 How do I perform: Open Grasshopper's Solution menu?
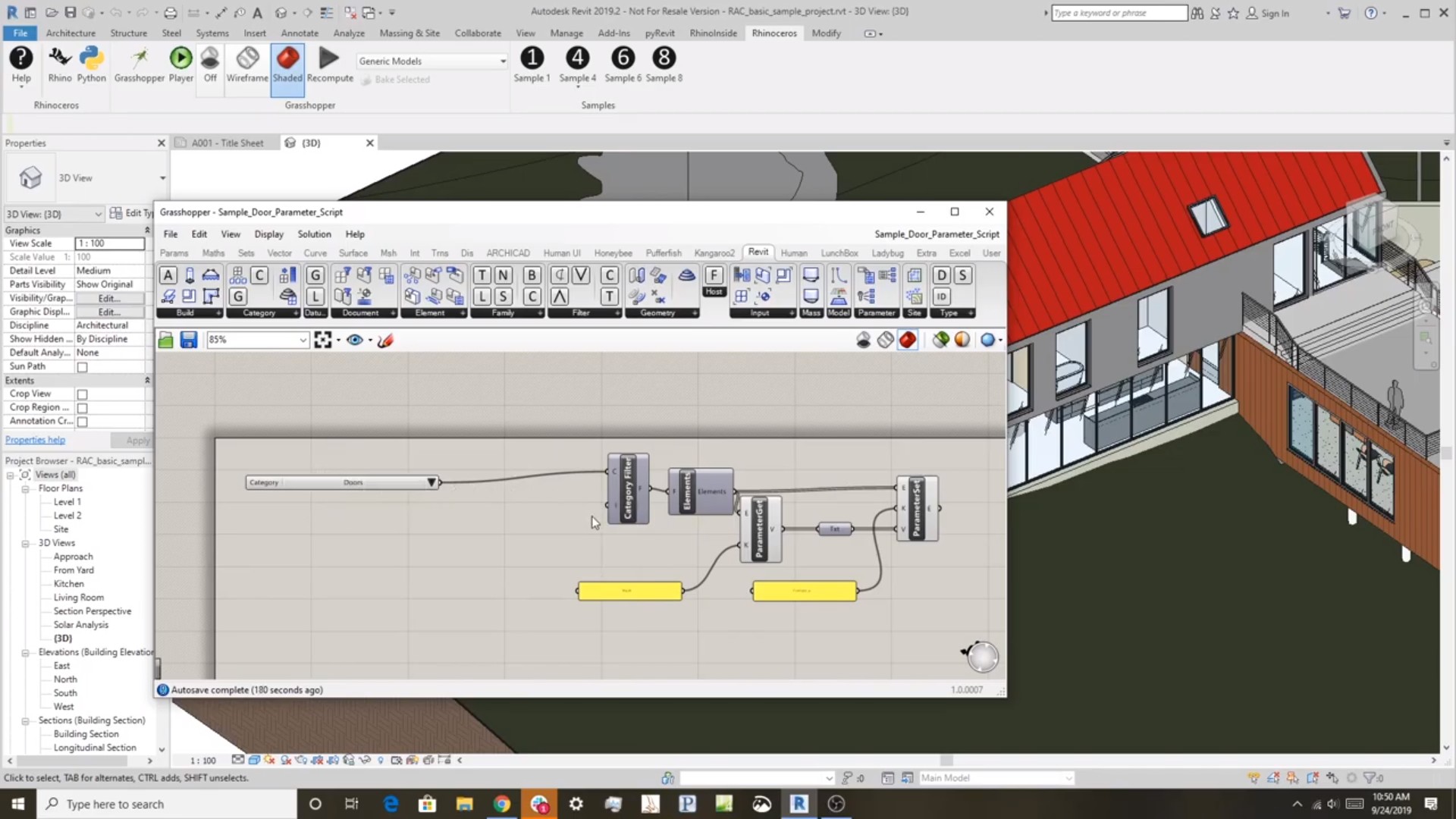click(314, 234)
